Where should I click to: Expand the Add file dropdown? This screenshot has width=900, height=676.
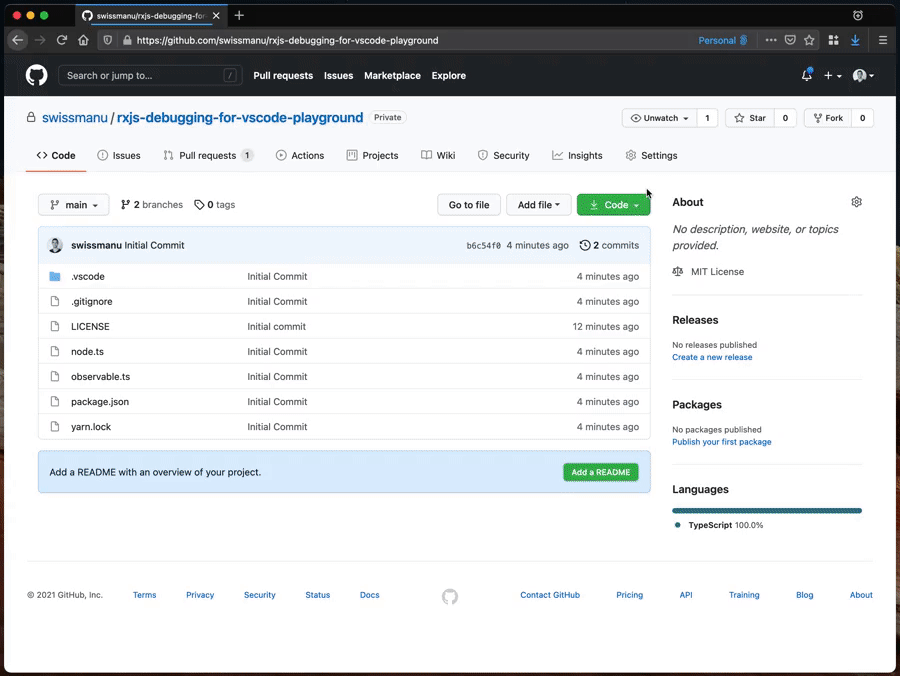[538, 205]
